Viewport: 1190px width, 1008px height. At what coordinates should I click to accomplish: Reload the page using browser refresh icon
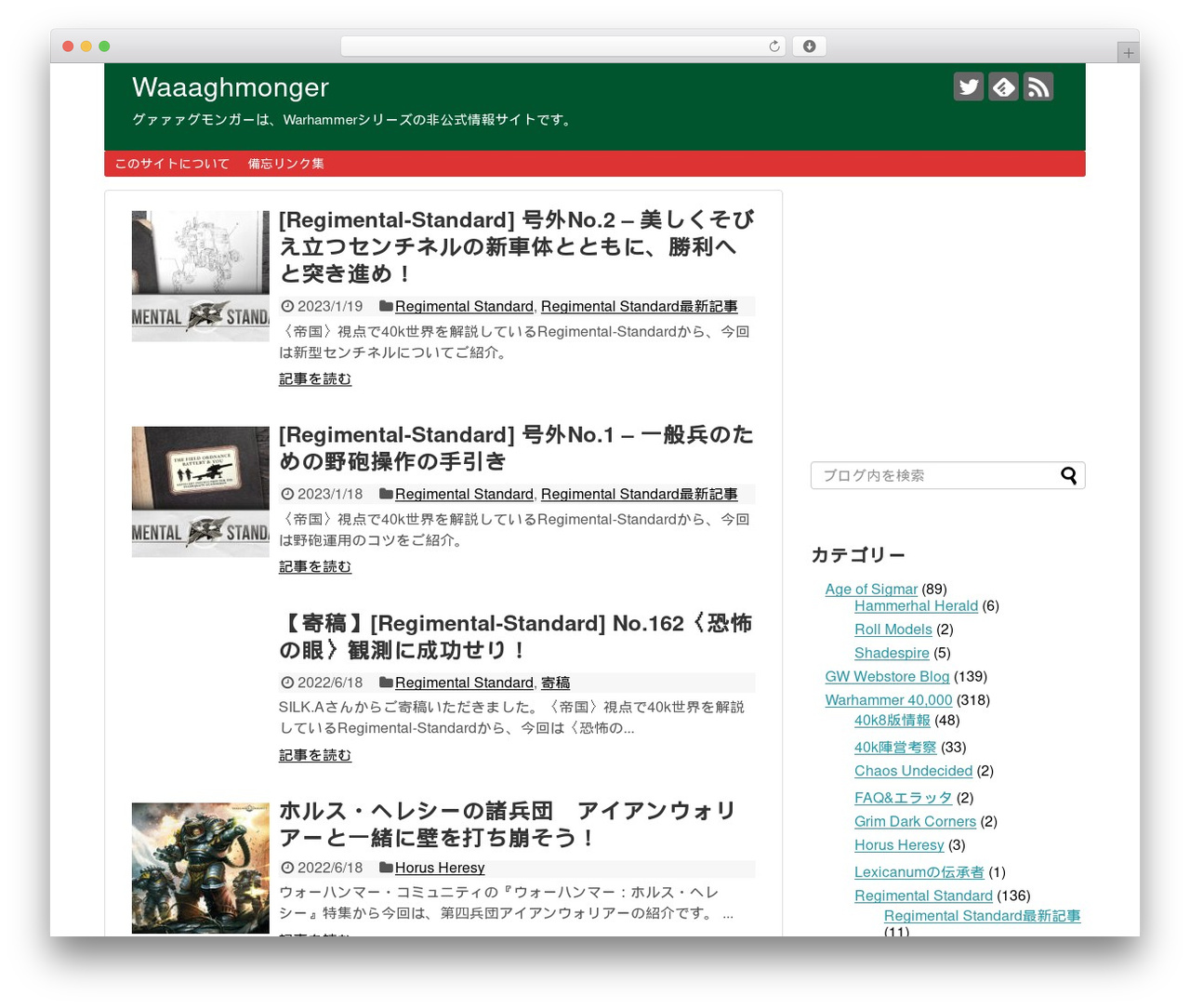pos(774,46)
